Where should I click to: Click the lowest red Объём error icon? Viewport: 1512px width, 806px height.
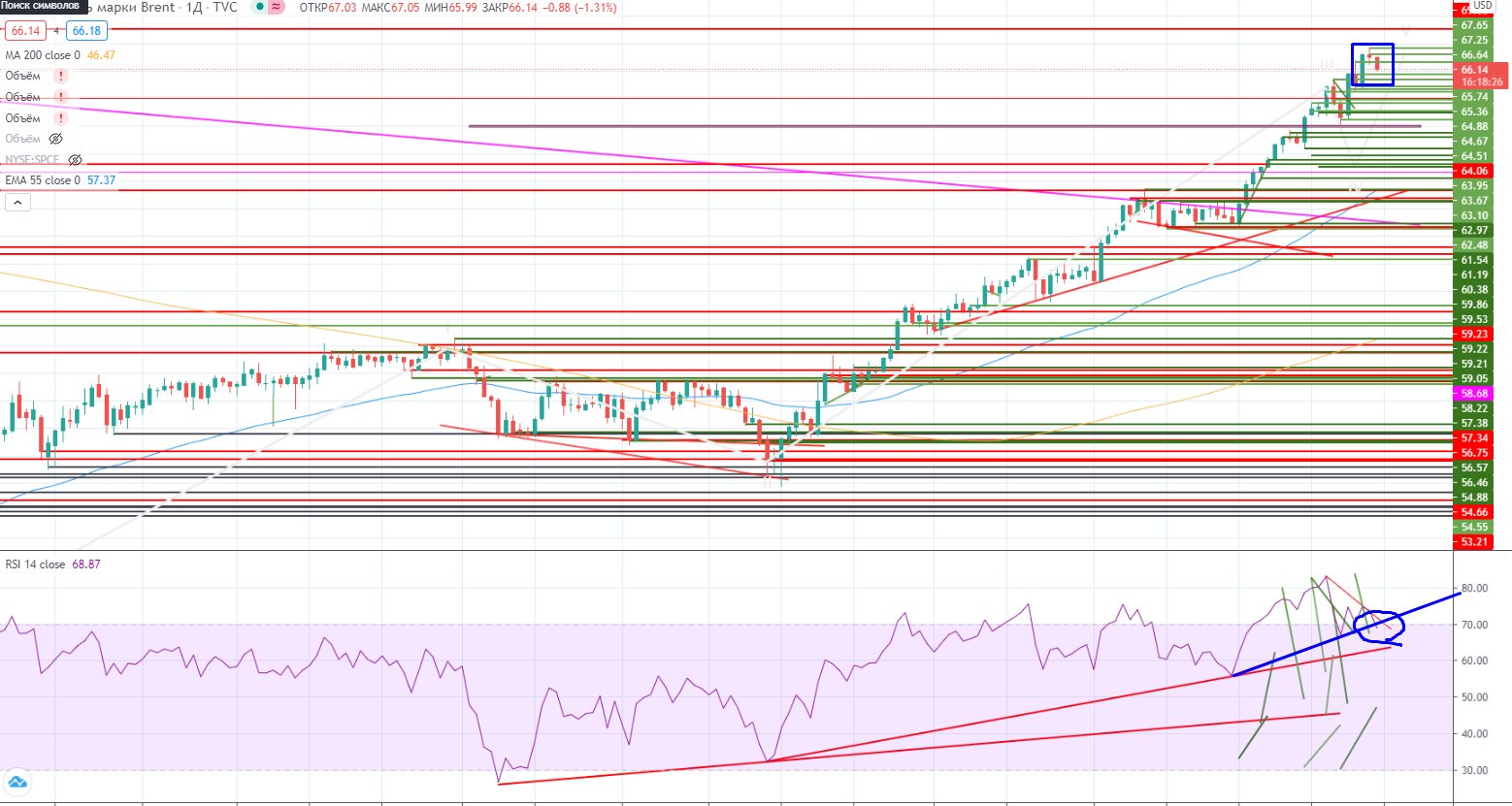coord(61,118)
